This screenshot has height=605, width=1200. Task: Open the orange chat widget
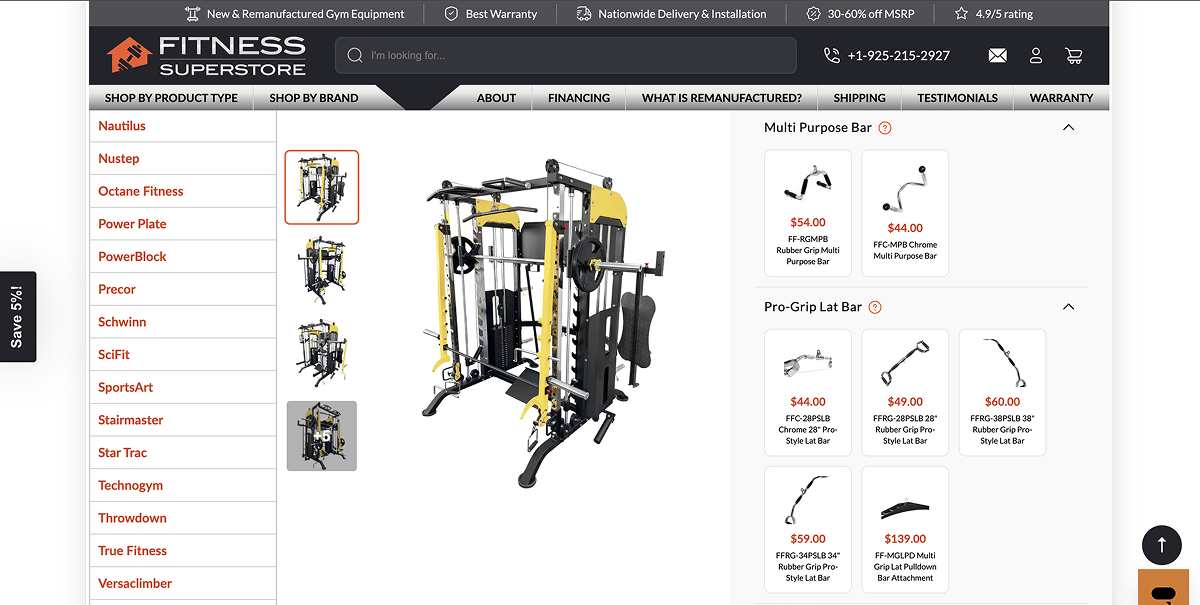click(x=1163, y=588)
